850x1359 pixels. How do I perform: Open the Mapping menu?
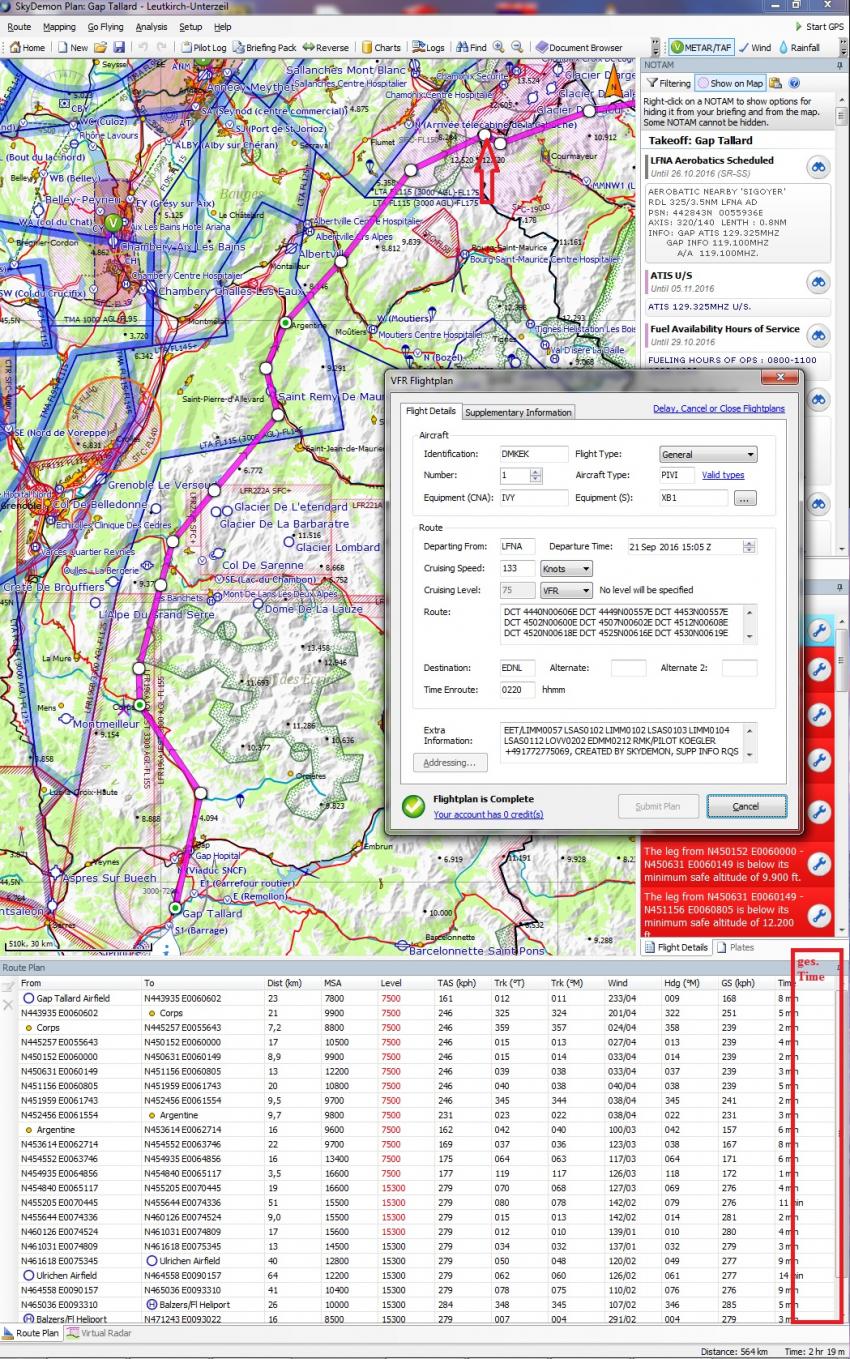59,26
